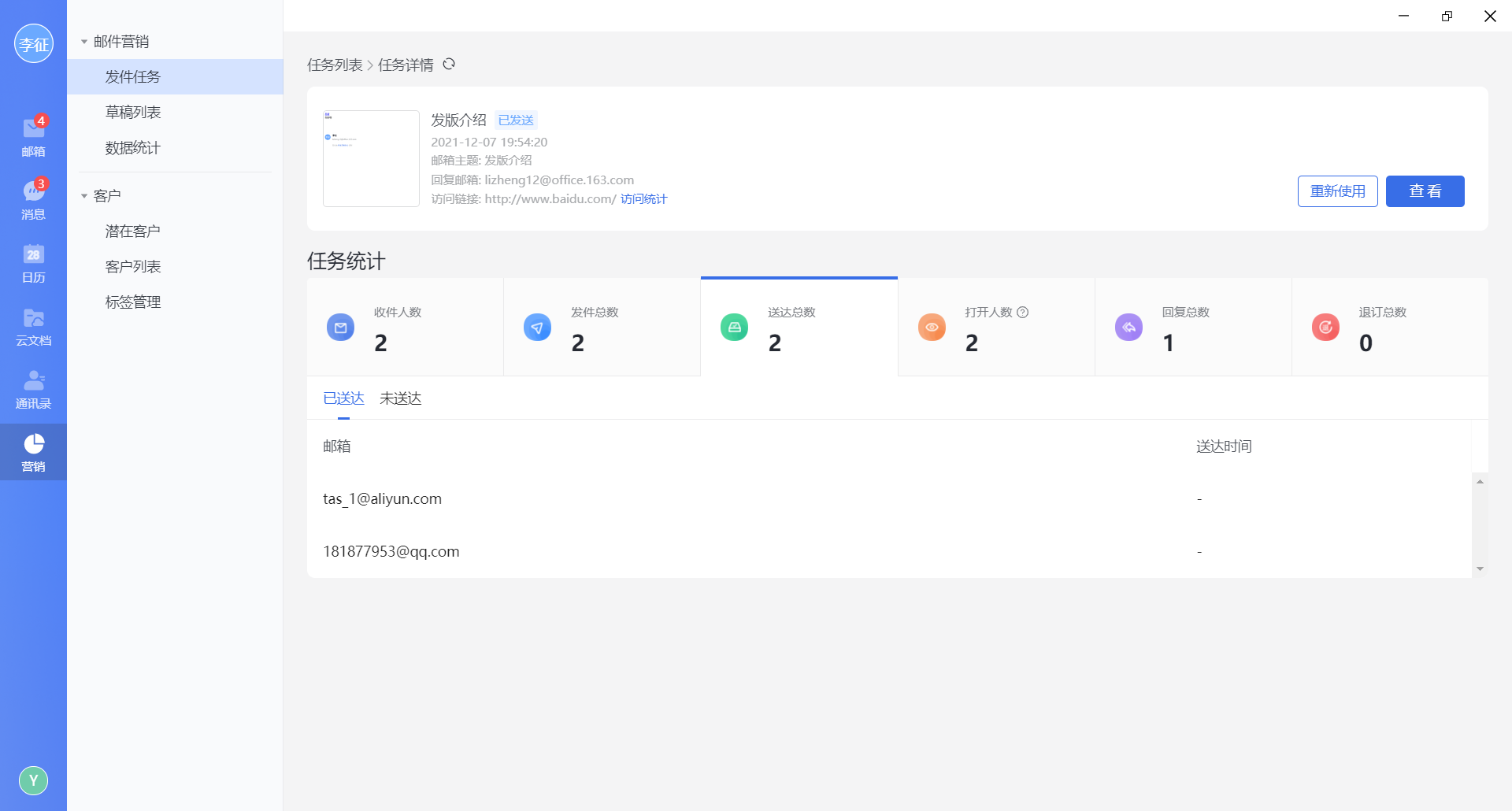
Task: Click the email template preview thumbnail
Action: pos(371,158)
